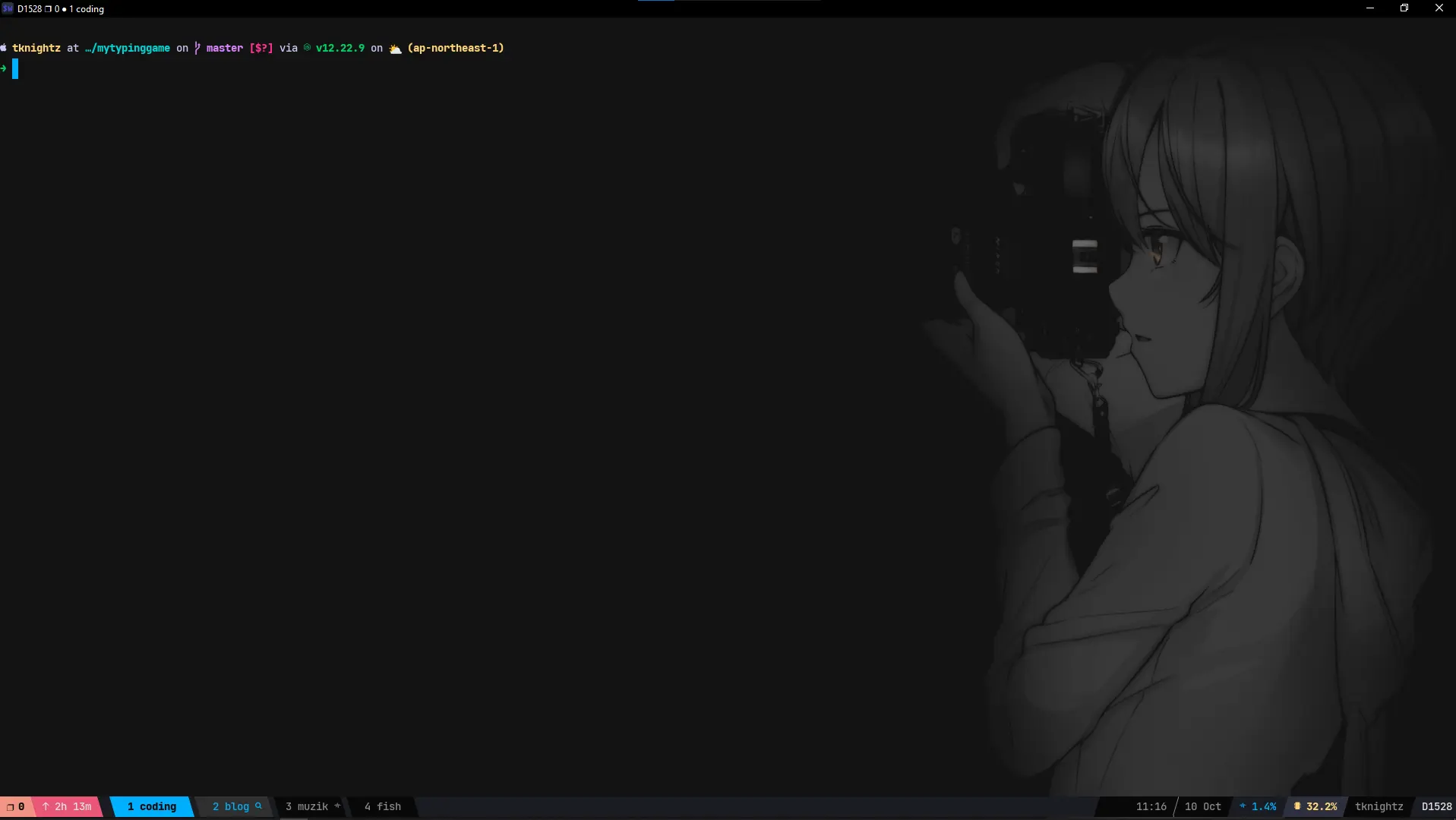
Task: Click the clock showing 11:16
Action: coord(1151,806)
